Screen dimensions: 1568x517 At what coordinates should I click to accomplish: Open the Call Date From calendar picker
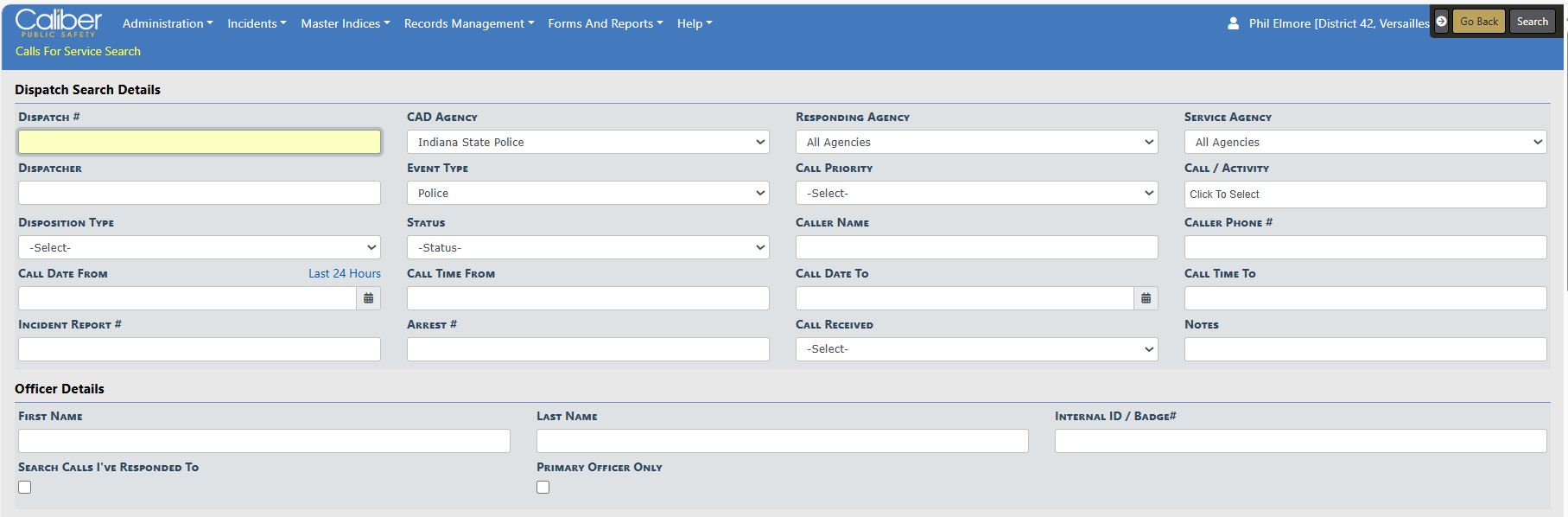(x=369, y=298)
